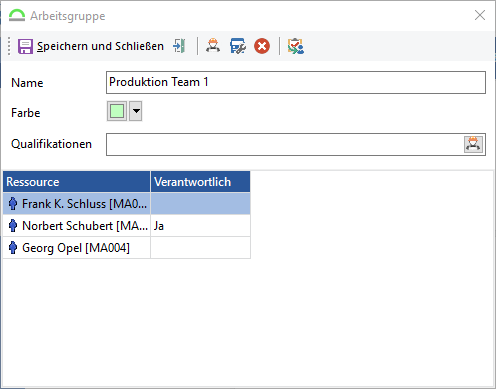Click the Verantwortlich column header
Screen dimensions: 496x389
[200, 182]
